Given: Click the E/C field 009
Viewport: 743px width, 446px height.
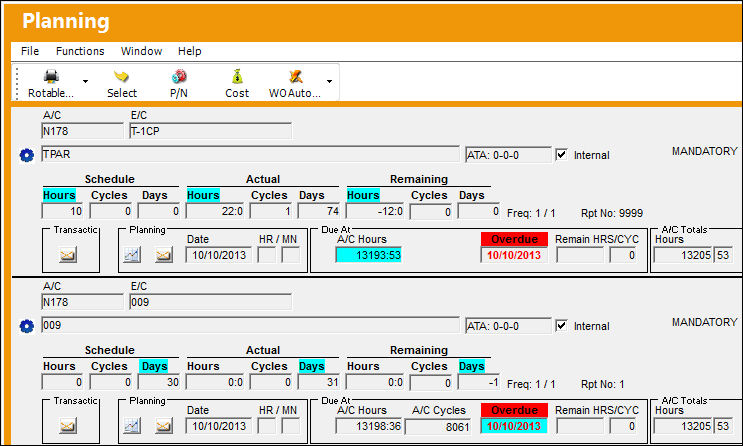Looking at the screenshot, I should (210, 302).
